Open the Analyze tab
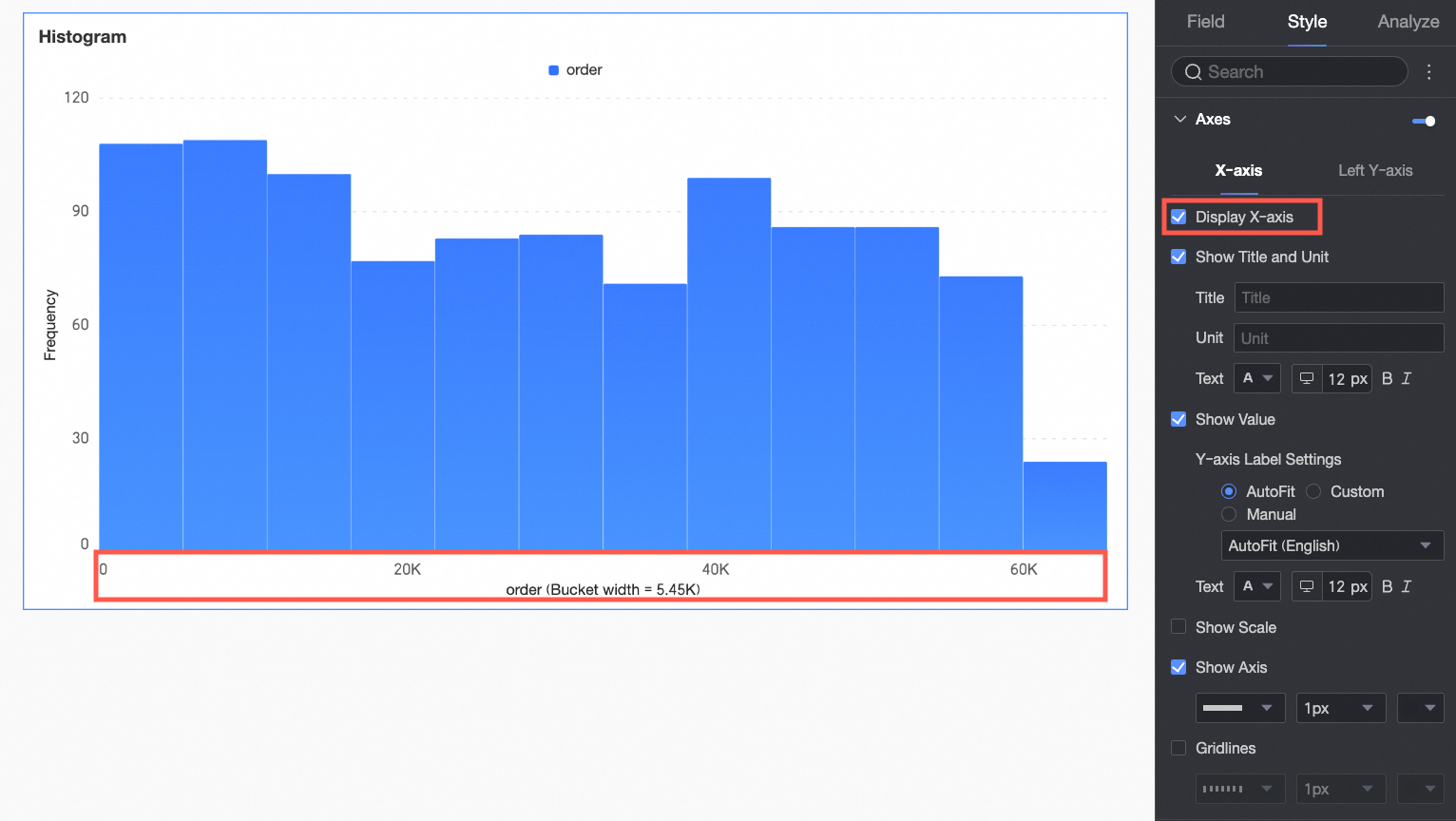 (x=1408, y=22)
